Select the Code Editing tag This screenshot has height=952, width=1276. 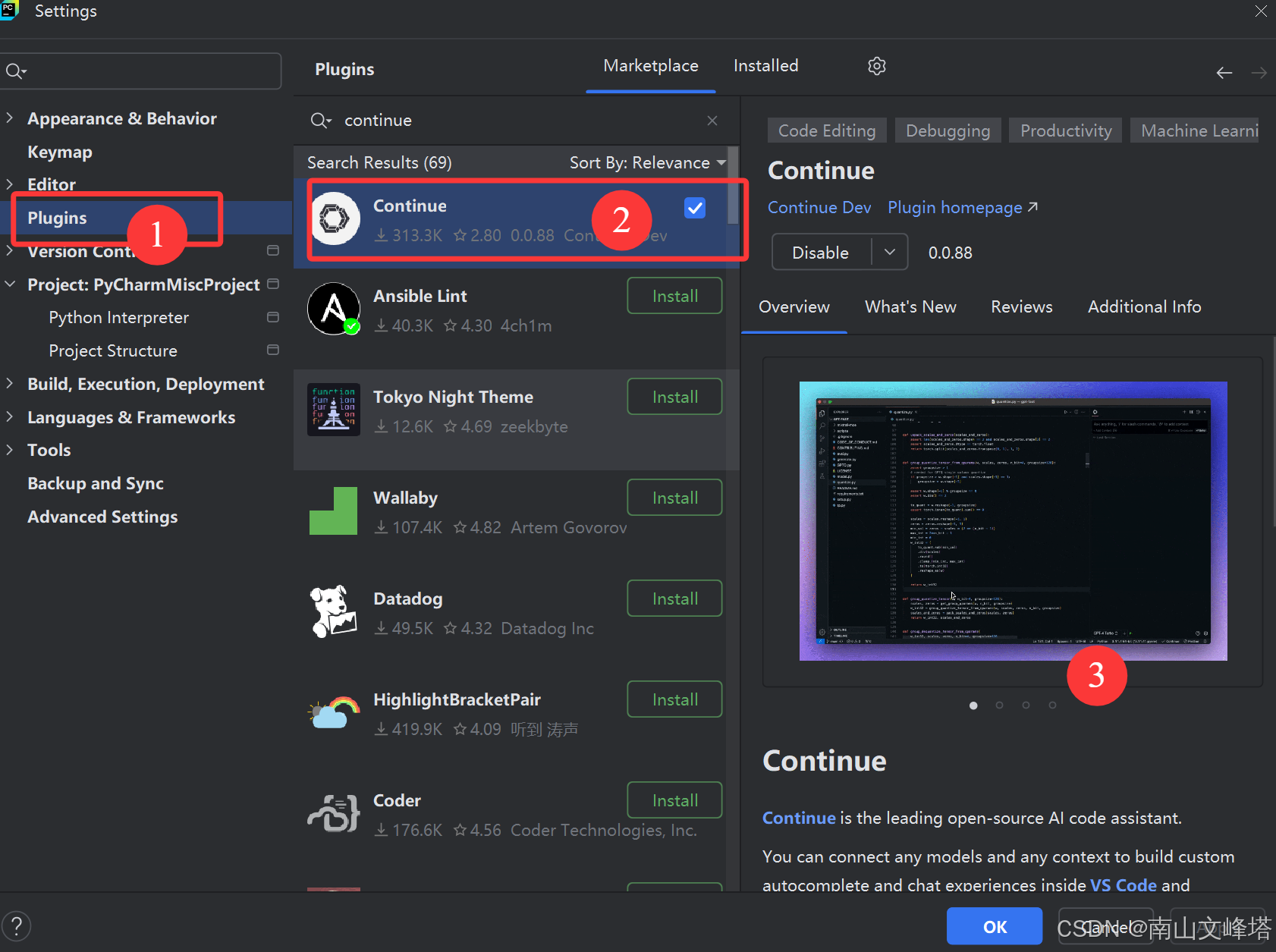827,130
